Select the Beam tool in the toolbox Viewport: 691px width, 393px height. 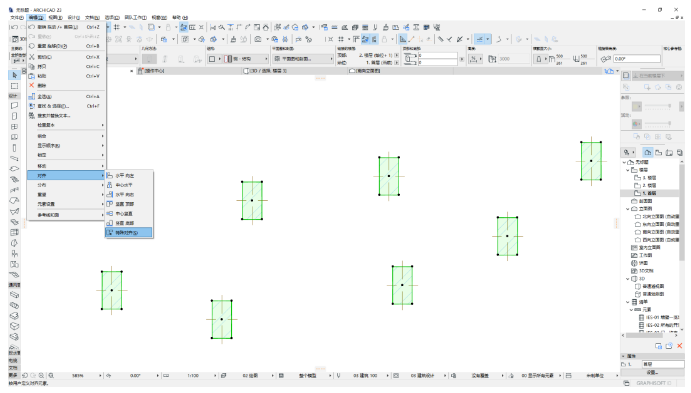point(14,159)
